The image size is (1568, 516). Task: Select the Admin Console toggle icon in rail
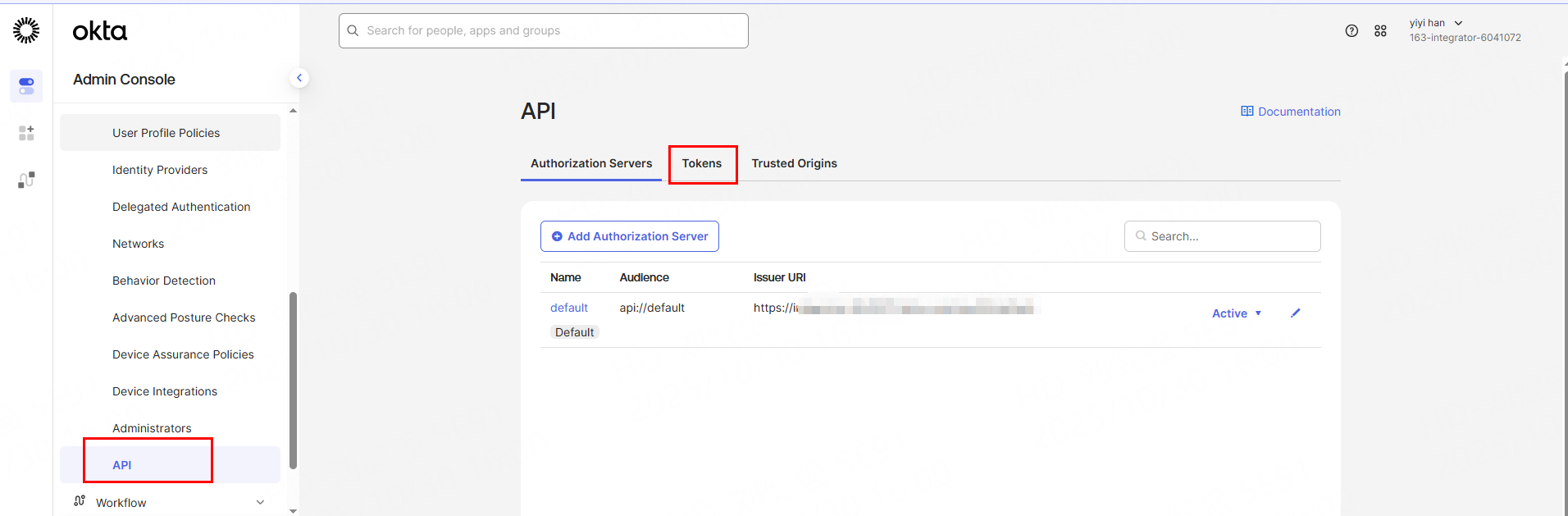(26, 86)
